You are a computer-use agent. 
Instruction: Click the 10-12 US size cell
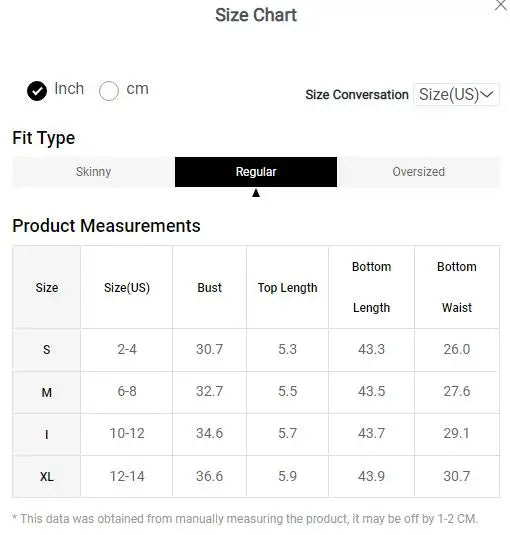127,434
